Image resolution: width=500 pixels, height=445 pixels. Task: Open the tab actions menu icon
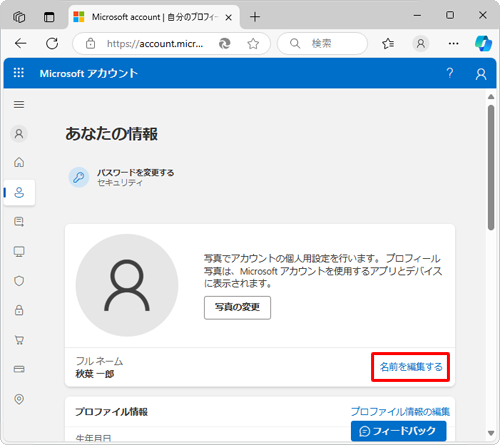[49, 17]
